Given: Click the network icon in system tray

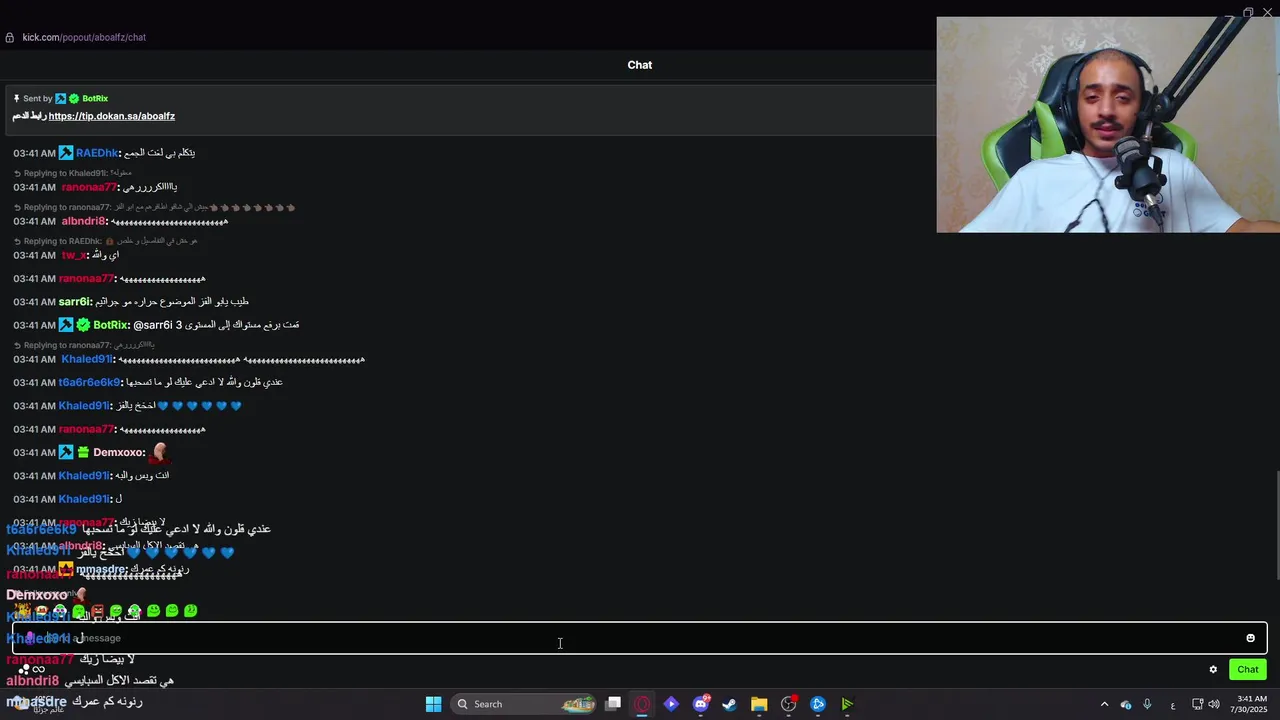Looking at the screenshot, I should click(1197, 704).
